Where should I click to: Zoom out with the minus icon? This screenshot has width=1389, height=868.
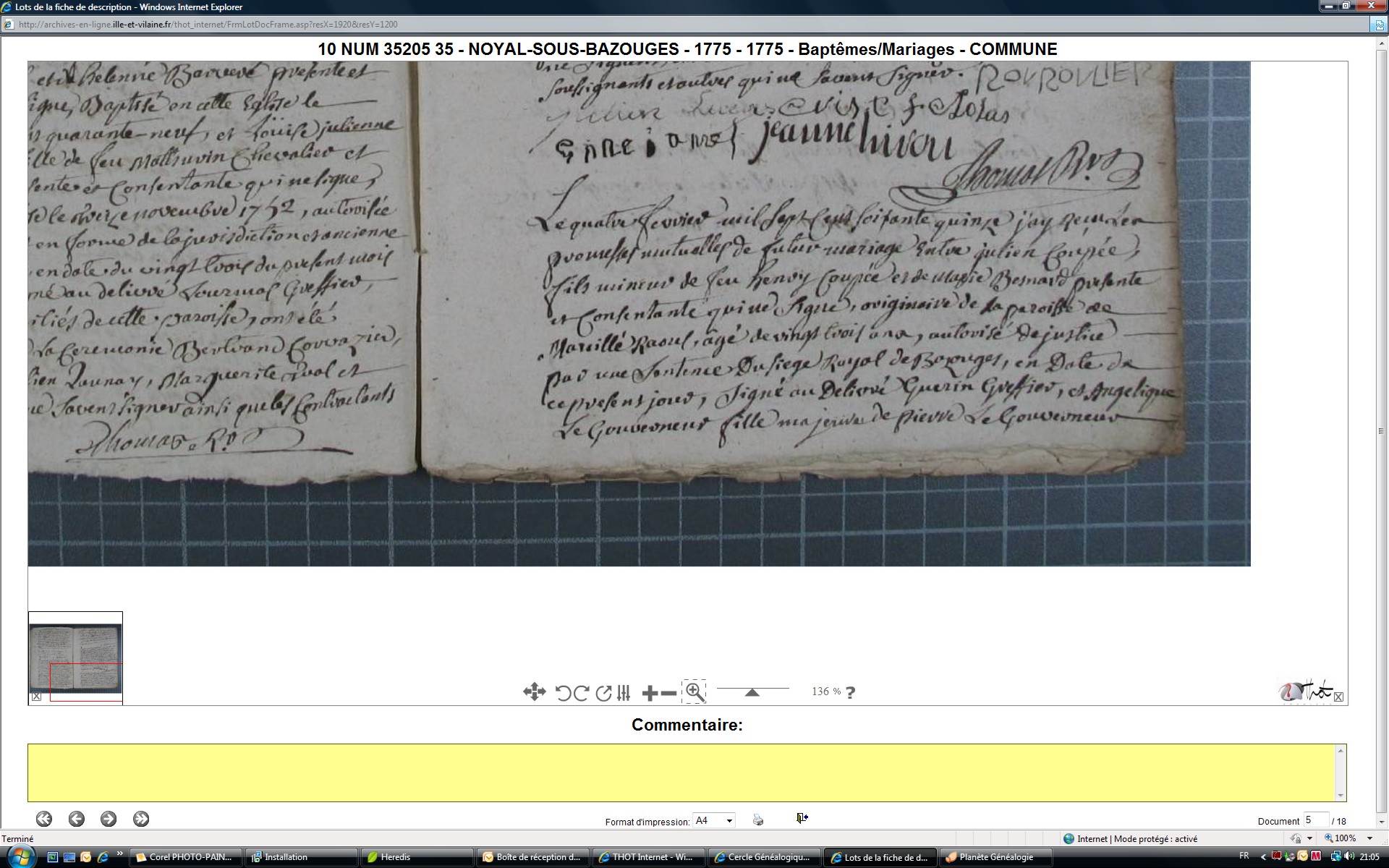pos(669,694)
